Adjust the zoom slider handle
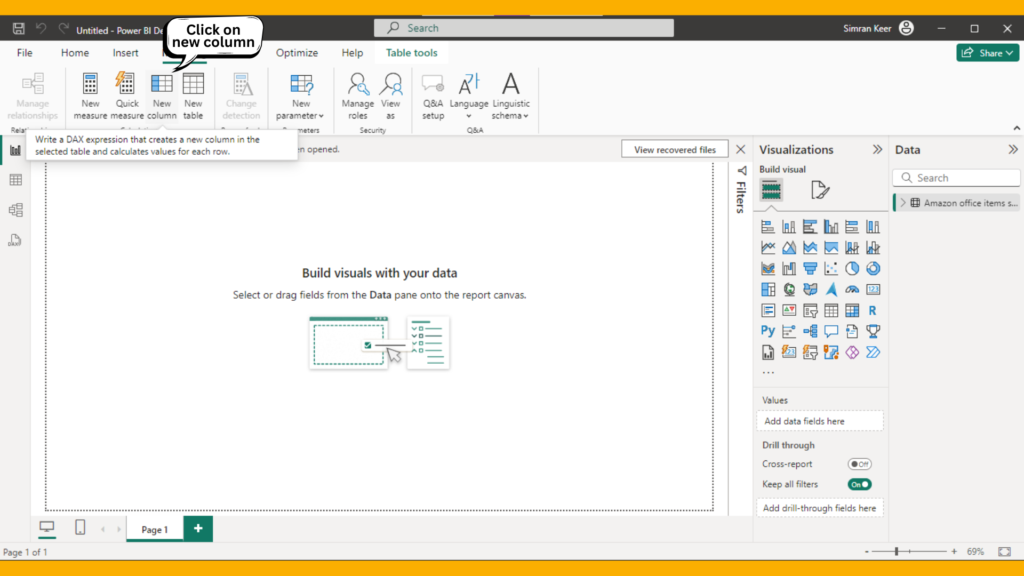The width and height of the screenshot is (1024, 576). pyautogui.click(x=897, y=552)
